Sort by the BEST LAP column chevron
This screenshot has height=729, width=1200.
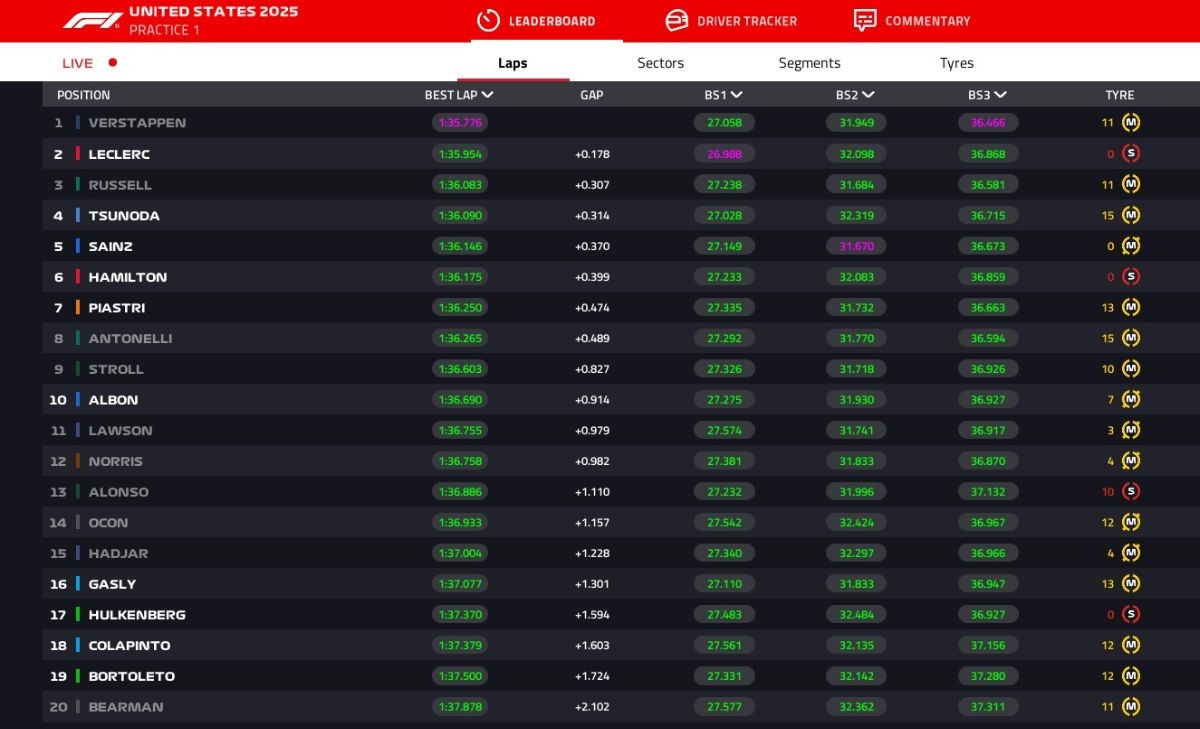(488, 95)
